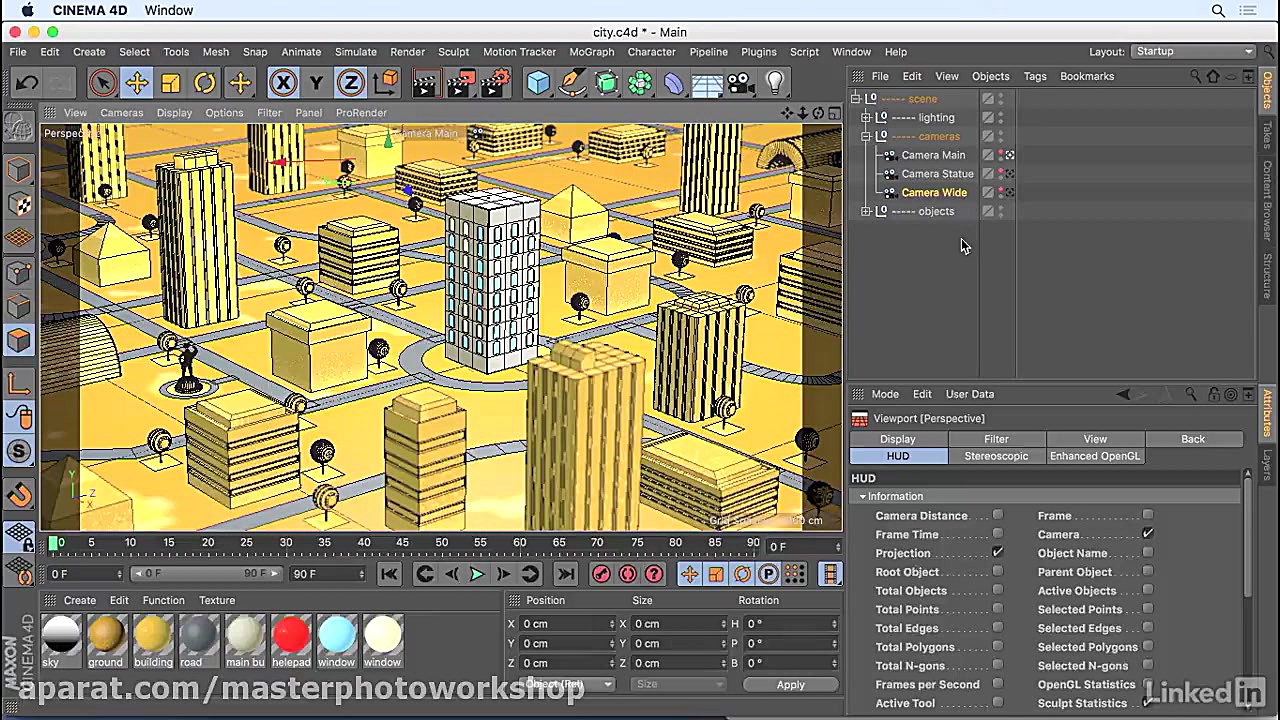Enable the Frames per Second checkbox
The height and width of the screenshot is (720, 1280).
click(997, 684)
